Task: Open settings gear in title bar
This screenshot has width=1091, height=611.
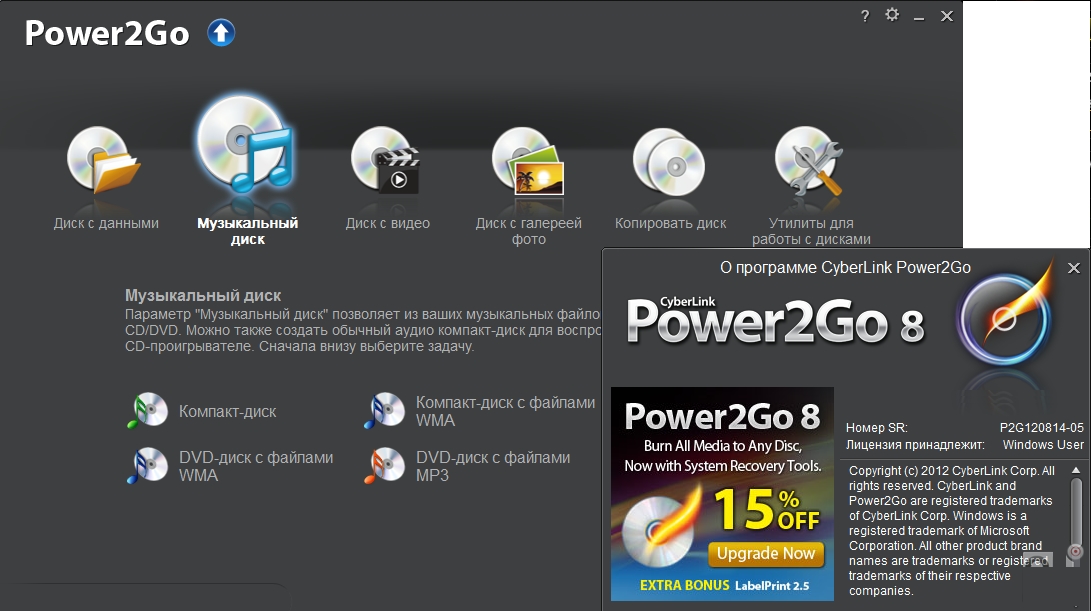Action: pos(892,15)
